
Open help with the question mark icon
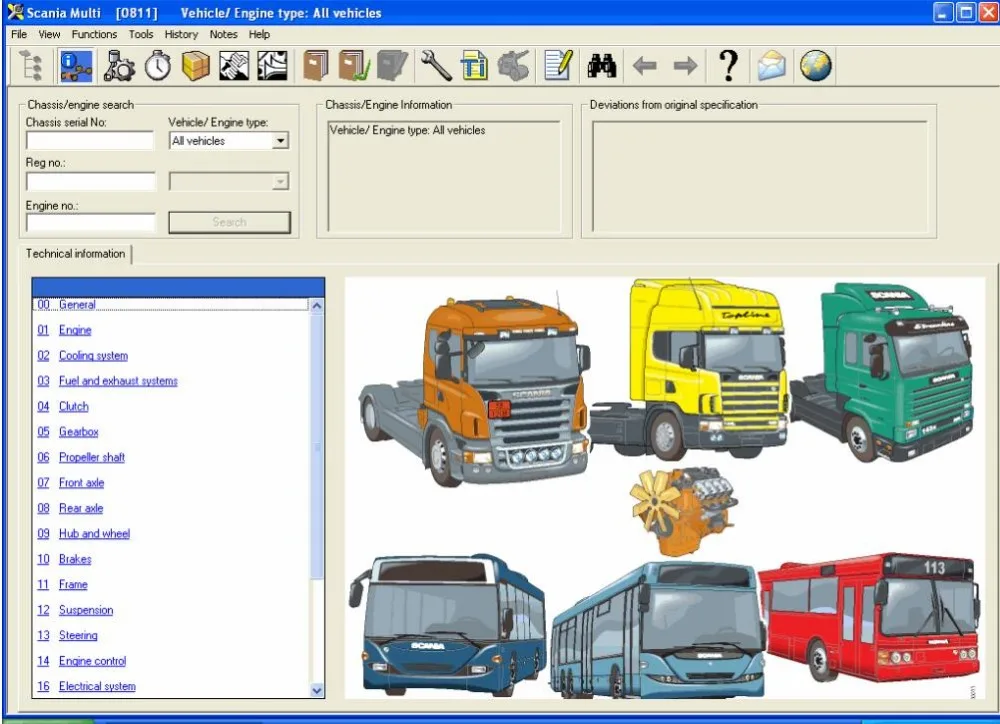click(728, 66)
